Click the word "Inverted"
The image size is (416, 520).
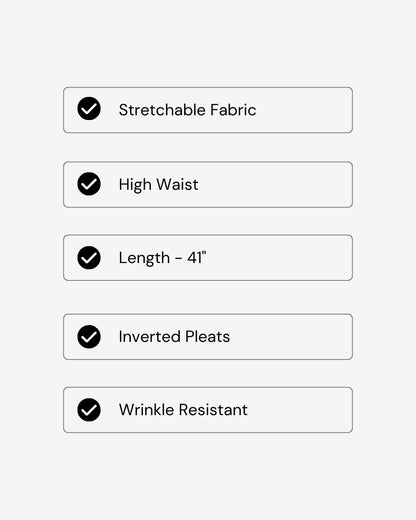(149, 337)
